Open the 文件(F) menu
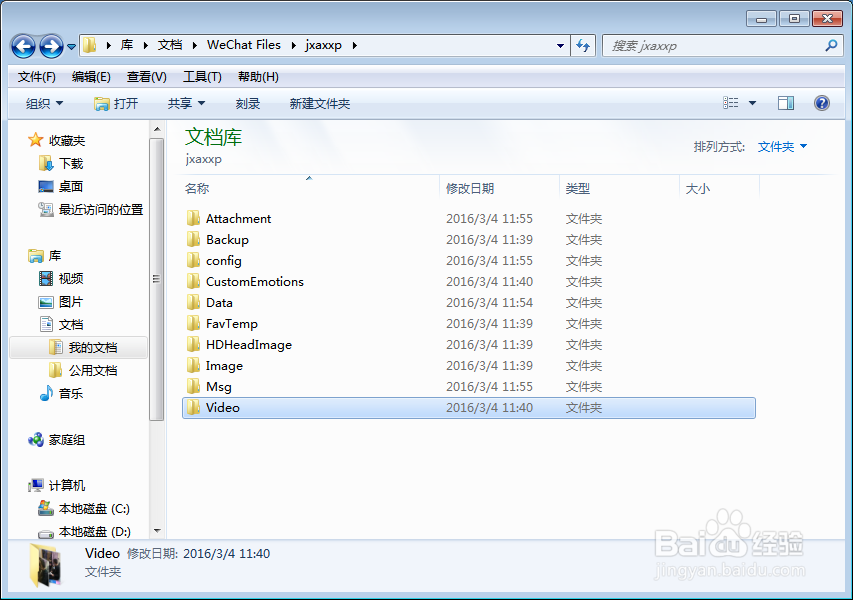853x600 pixels. pyautogui.click(x=36, y=77)
